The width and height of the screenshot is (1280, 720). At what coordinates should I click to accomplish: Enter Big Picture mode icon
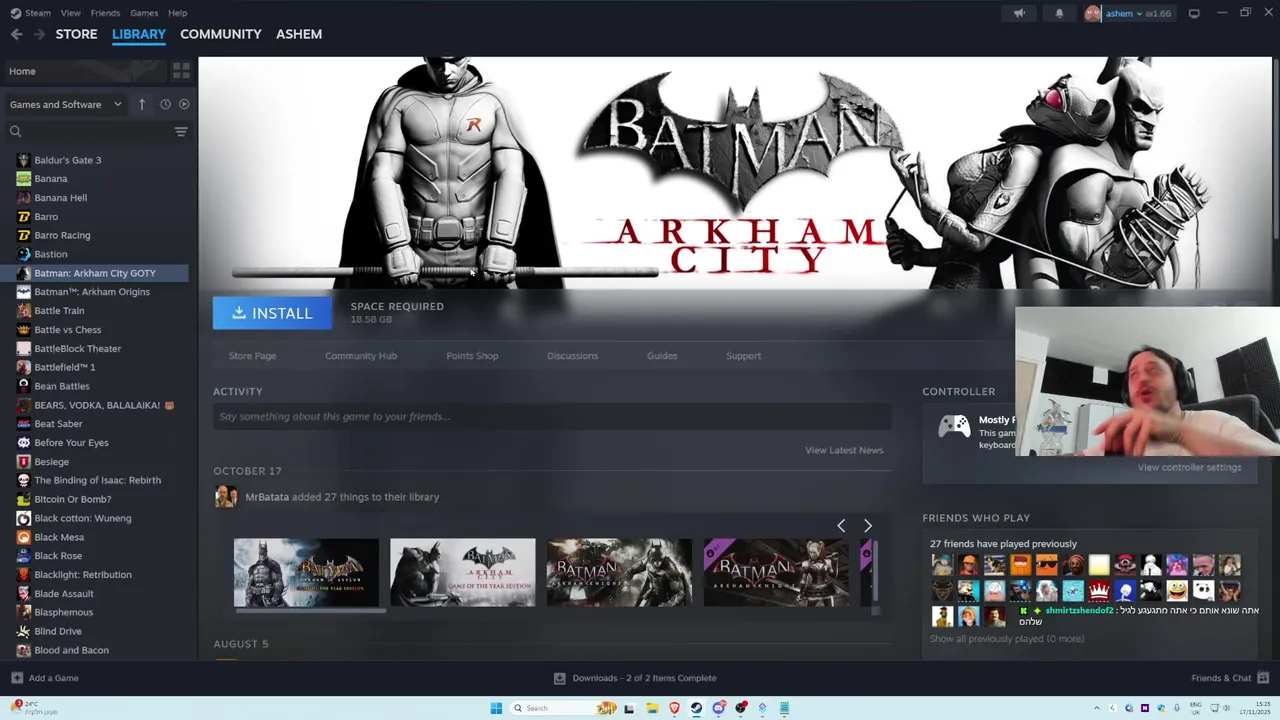pos(1194,13)
